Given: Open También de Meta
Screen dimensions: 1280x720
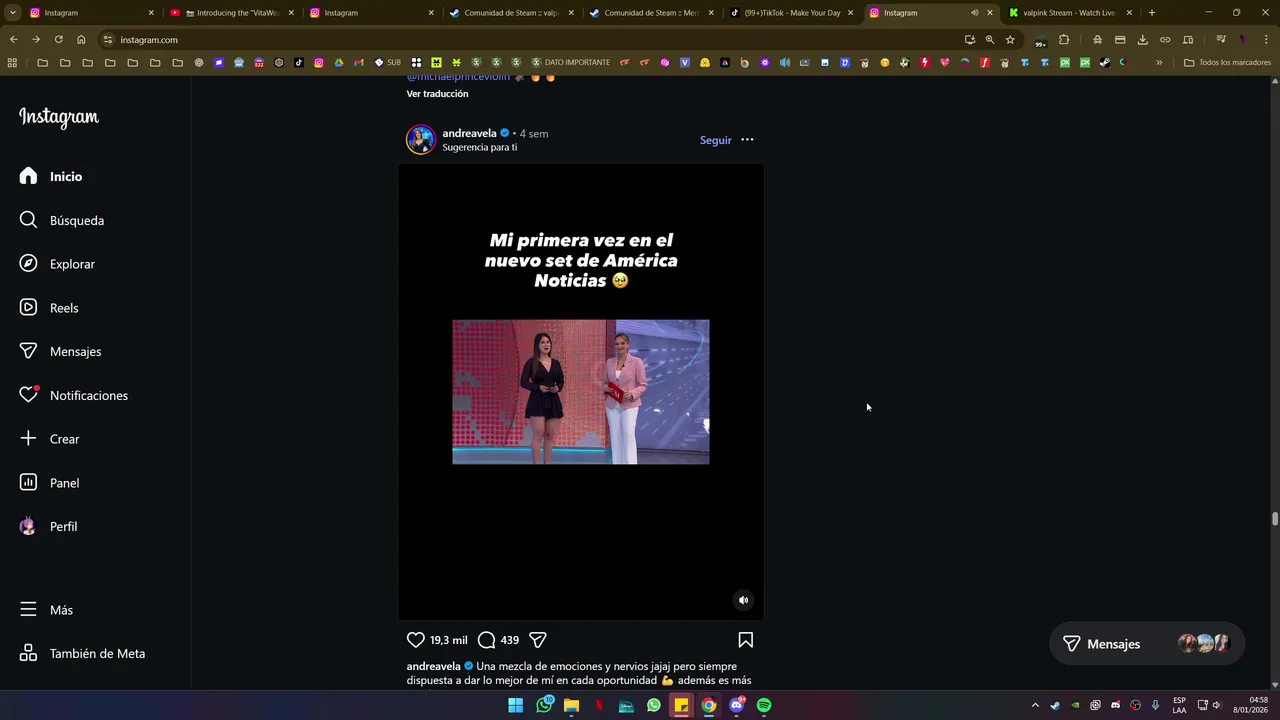Looking at the screenshot, I should pos(82,654).
